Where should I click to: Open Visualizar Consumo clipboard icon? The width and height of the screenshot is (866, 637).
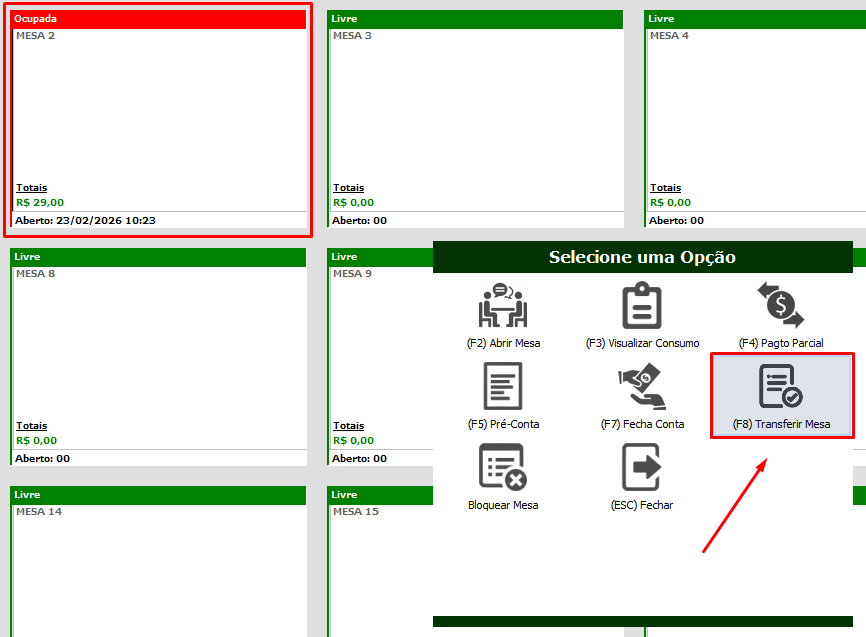point(642,307)
